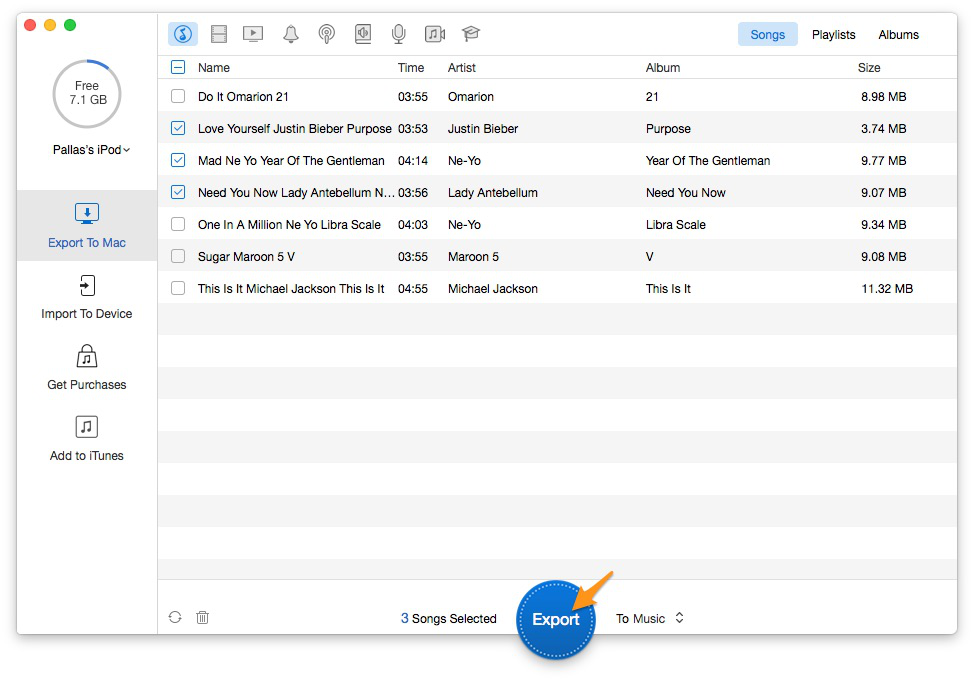Uncheck the Mad Ne Yo checkbox

click(x=178, y=160)
